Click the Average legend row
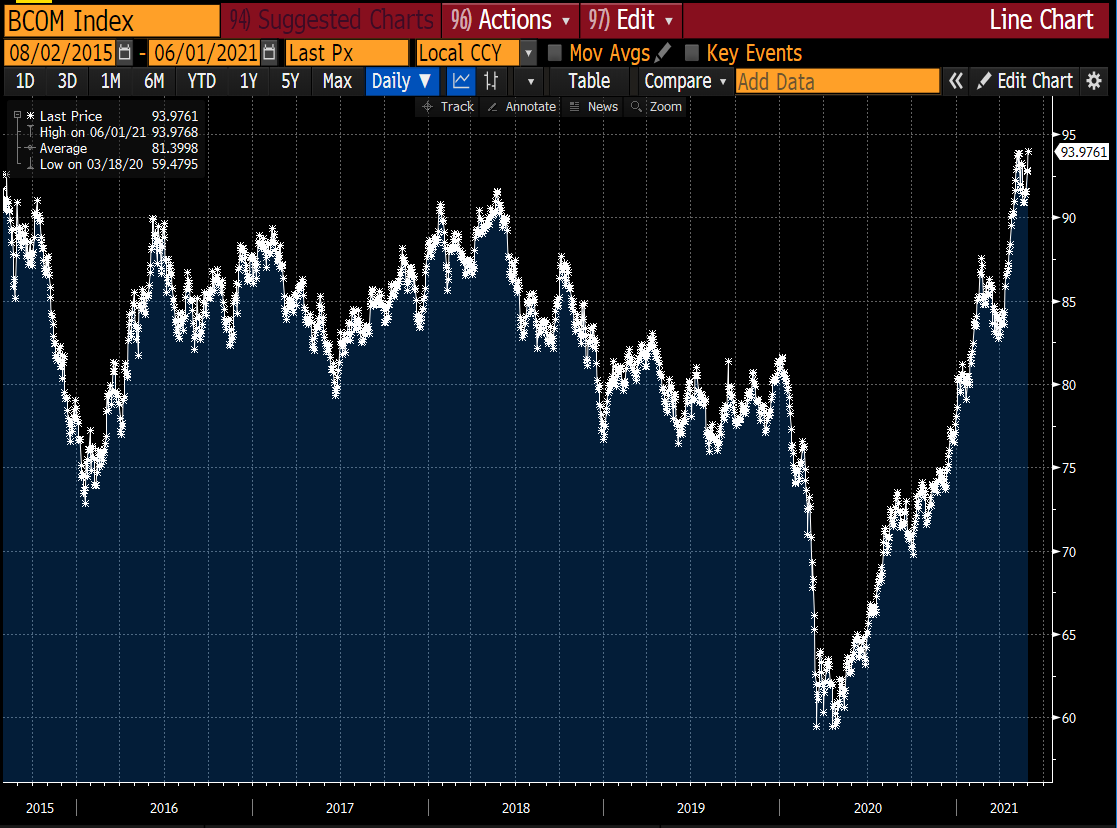The height and width of the screenshot is (828, 1117). [112, 148]
